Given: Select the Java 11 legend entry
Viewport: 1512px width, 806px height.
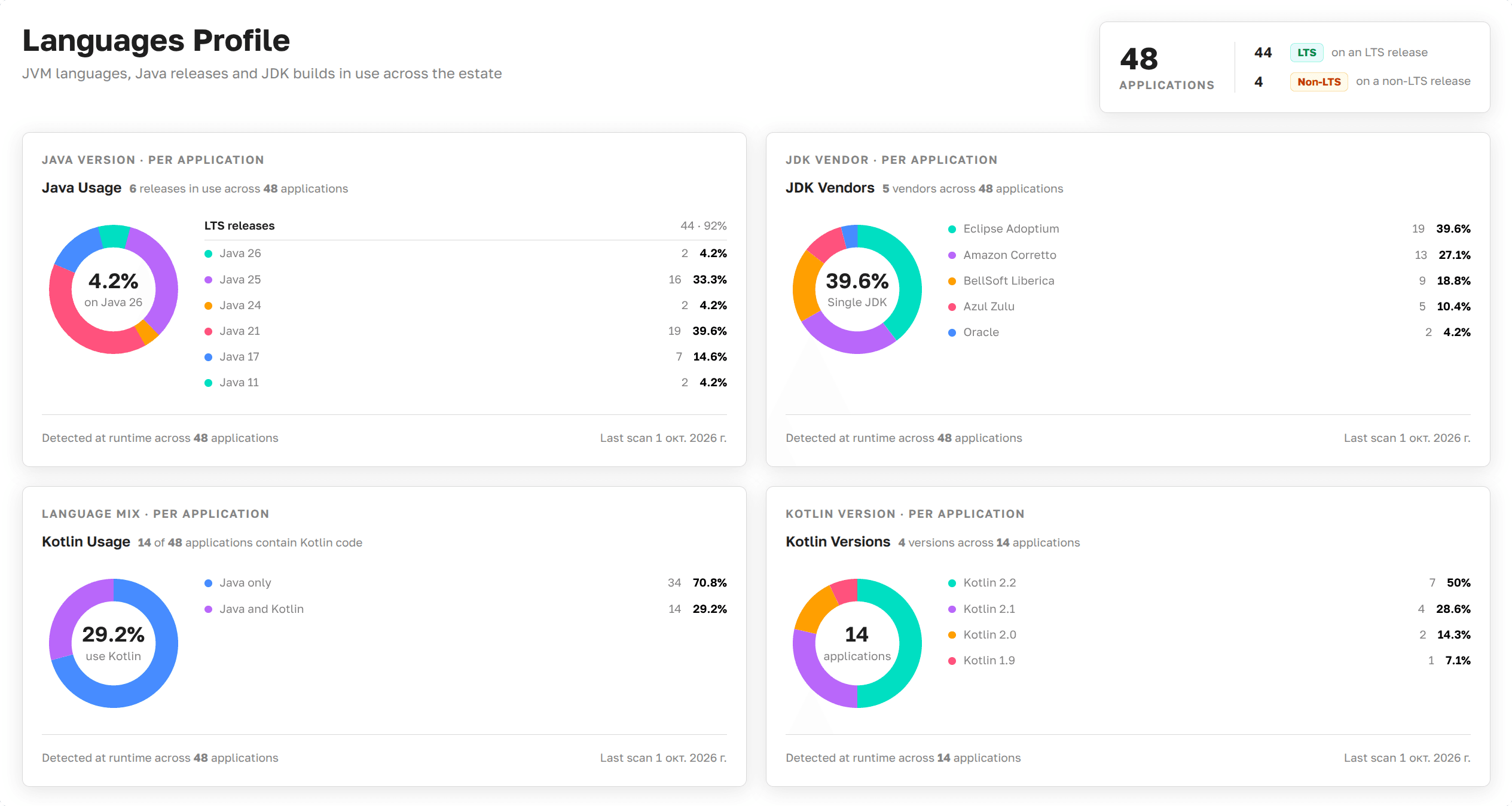Looking at the screenshot, I should point(465,382).
